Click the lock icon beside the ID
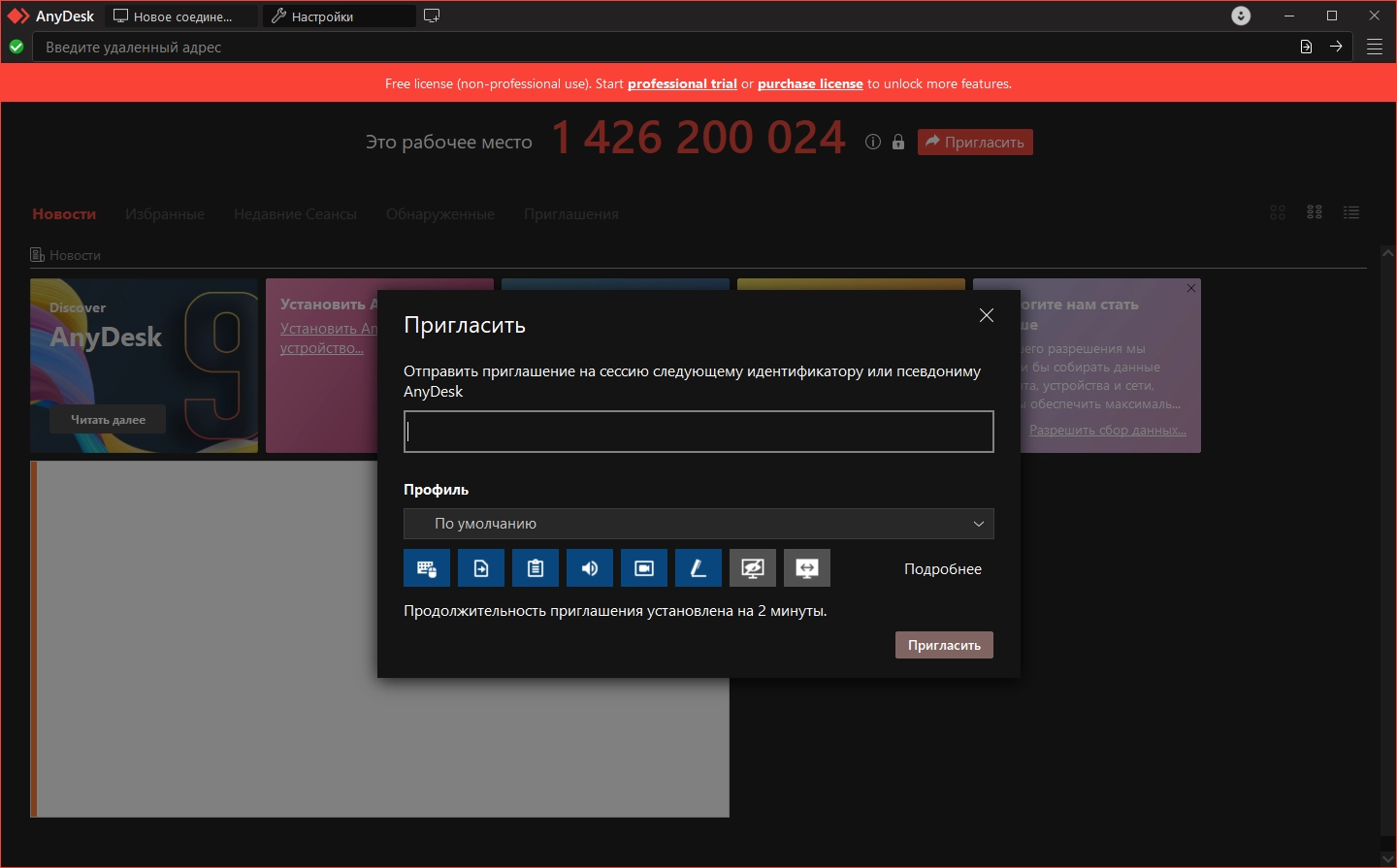 click(x=898, y=142)
